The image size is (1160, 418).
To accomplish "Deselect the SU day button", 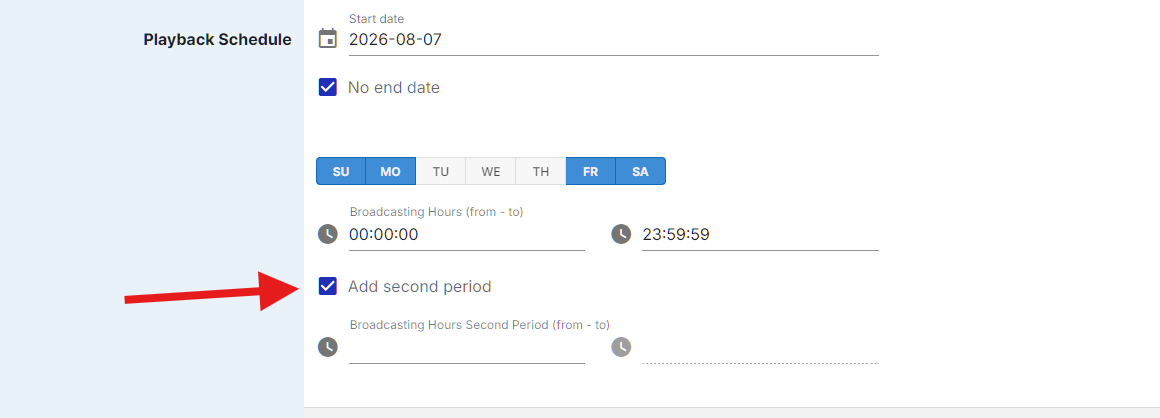I will point(341,171).
